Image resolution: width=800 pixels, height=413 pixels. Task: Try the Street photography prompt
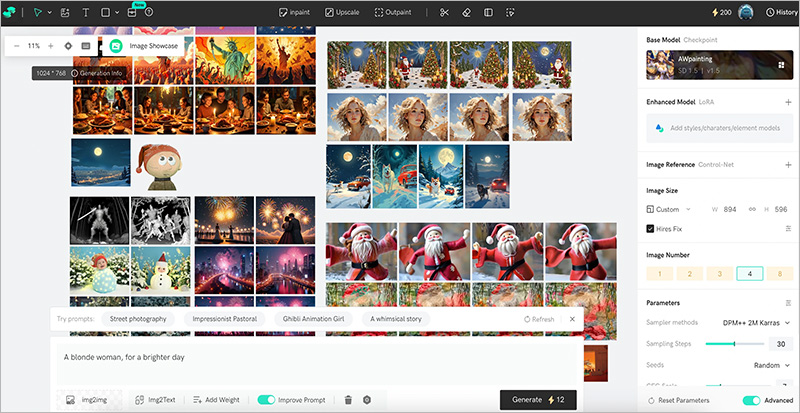(138, 319)
